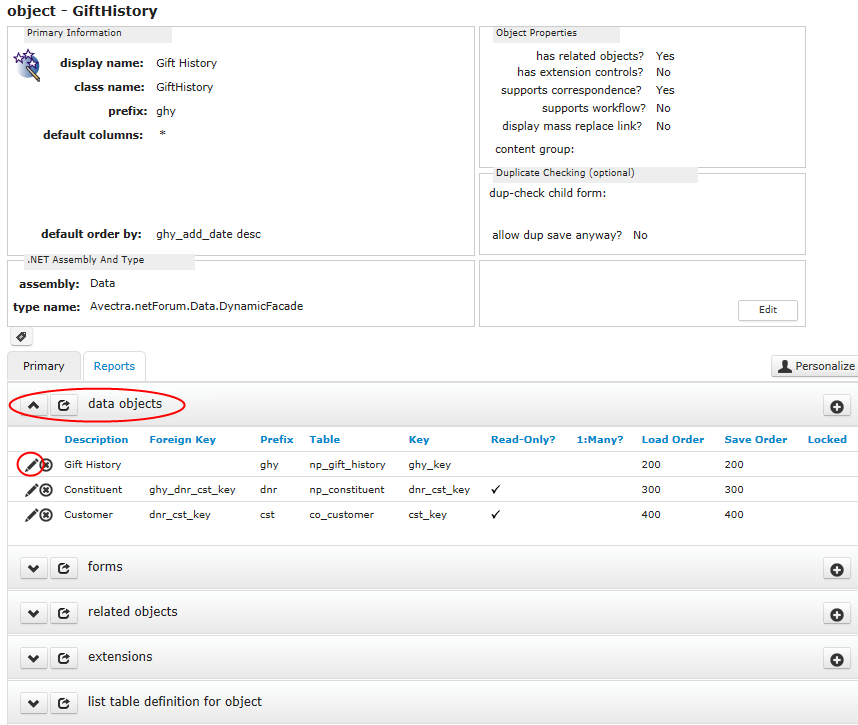
Task: Add a new form using plus icon
Action: click(837, 568)
